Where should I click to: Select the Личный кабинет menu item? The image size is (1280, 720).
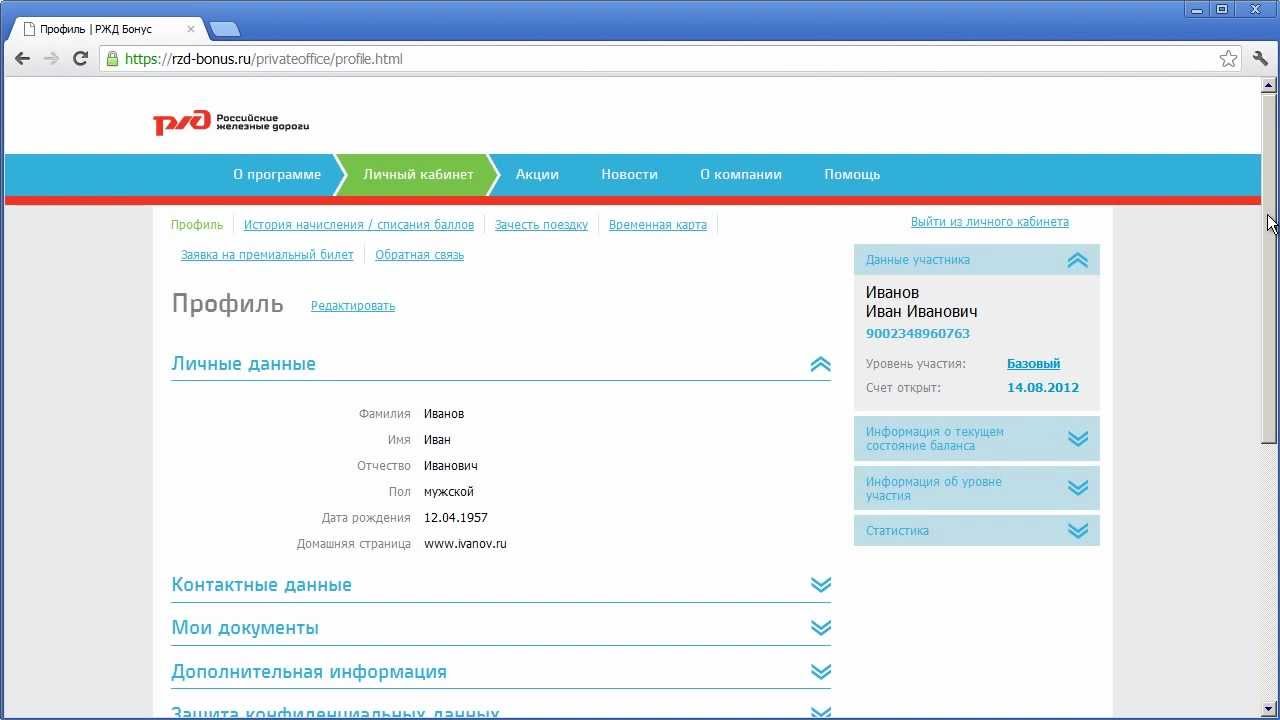[x=418, y=174]
